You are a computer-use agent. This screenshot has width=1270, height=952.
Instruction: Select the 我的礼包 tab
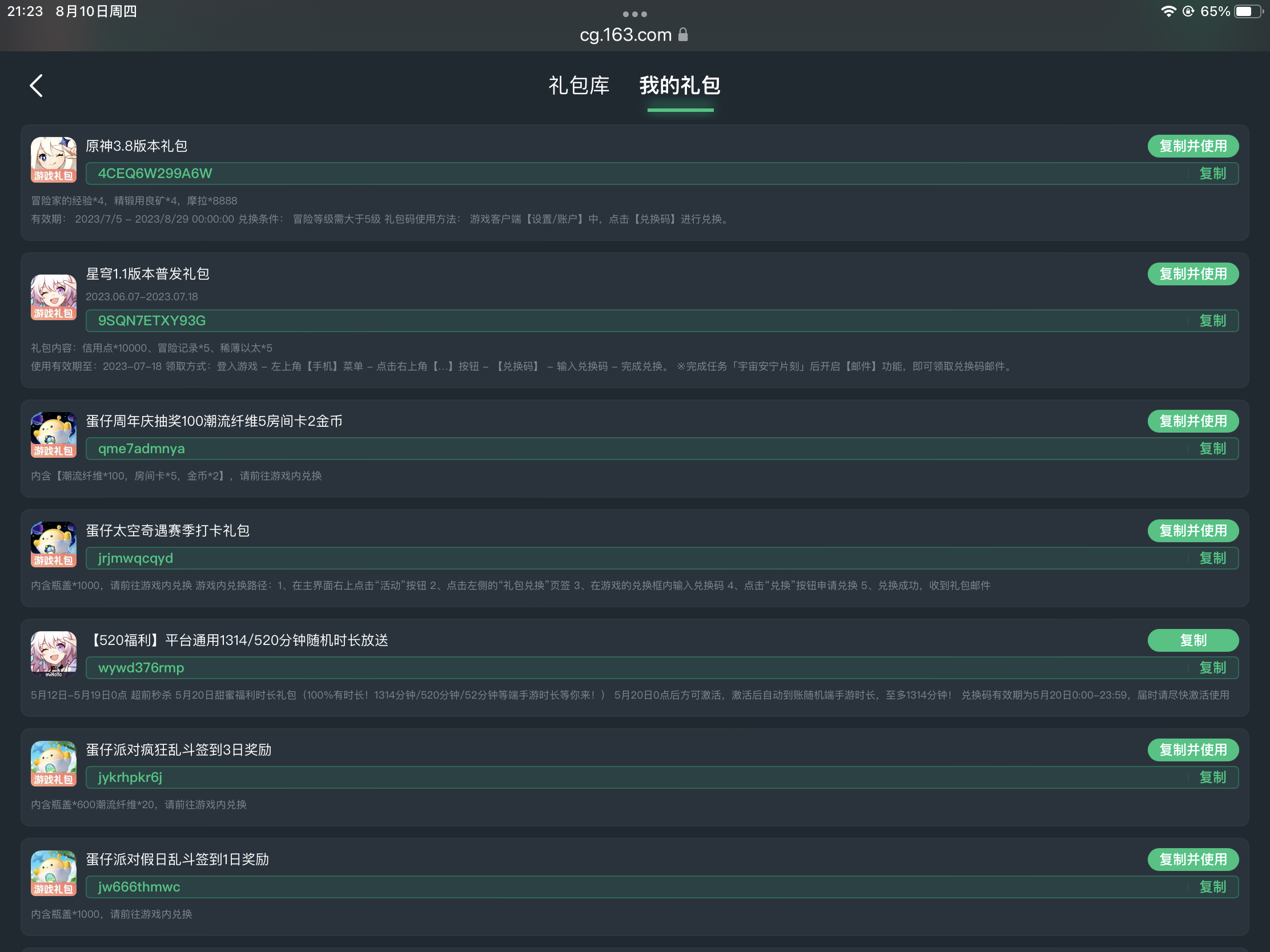(680, 86)
